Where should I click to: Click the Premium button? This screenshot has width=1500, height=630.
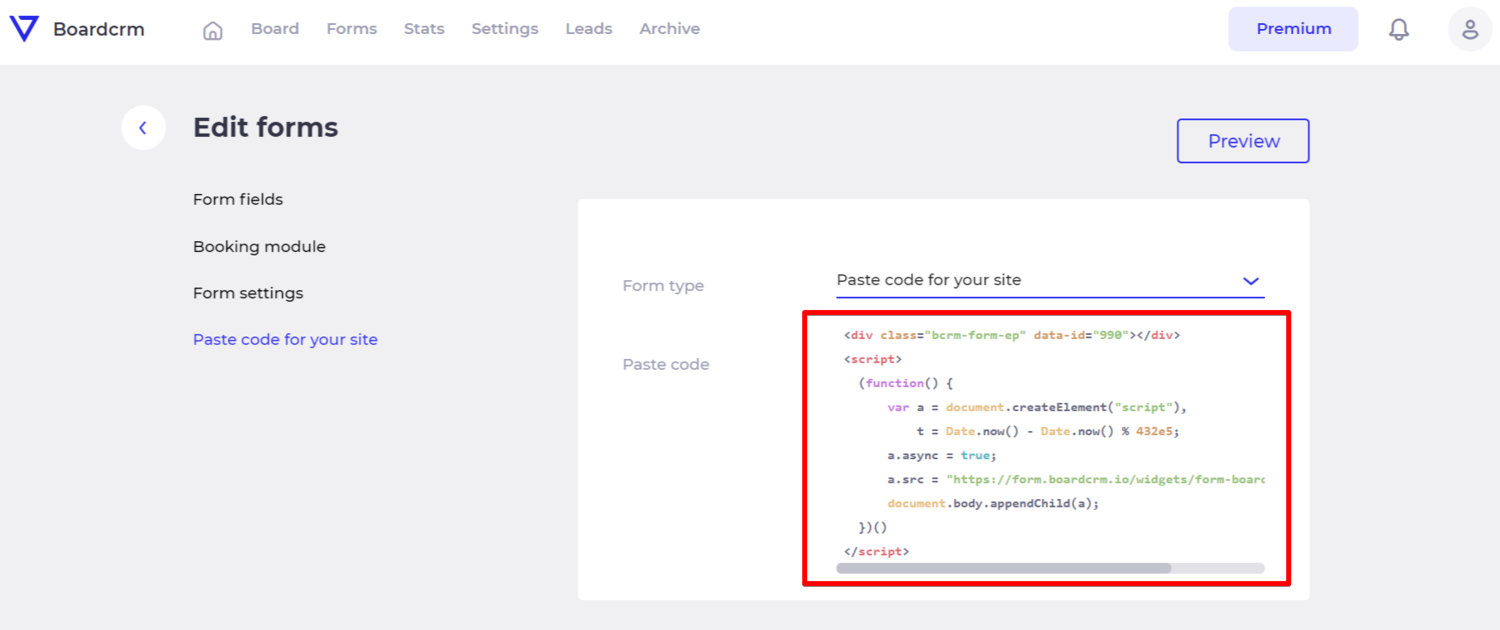click(1293, 29)
